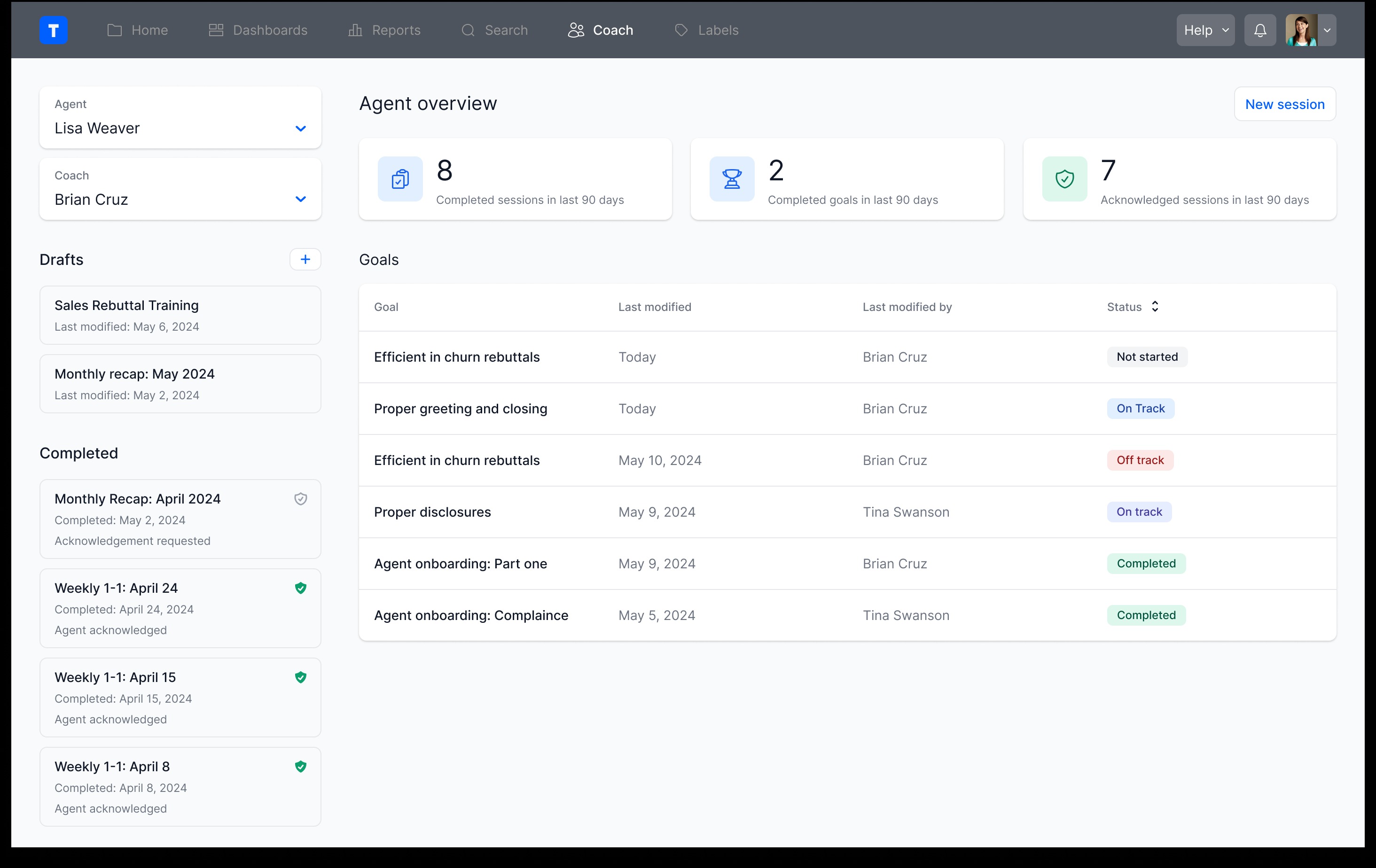
Task: Click green shield on Weekly 1-1: April 8
Action: (301, 767)
